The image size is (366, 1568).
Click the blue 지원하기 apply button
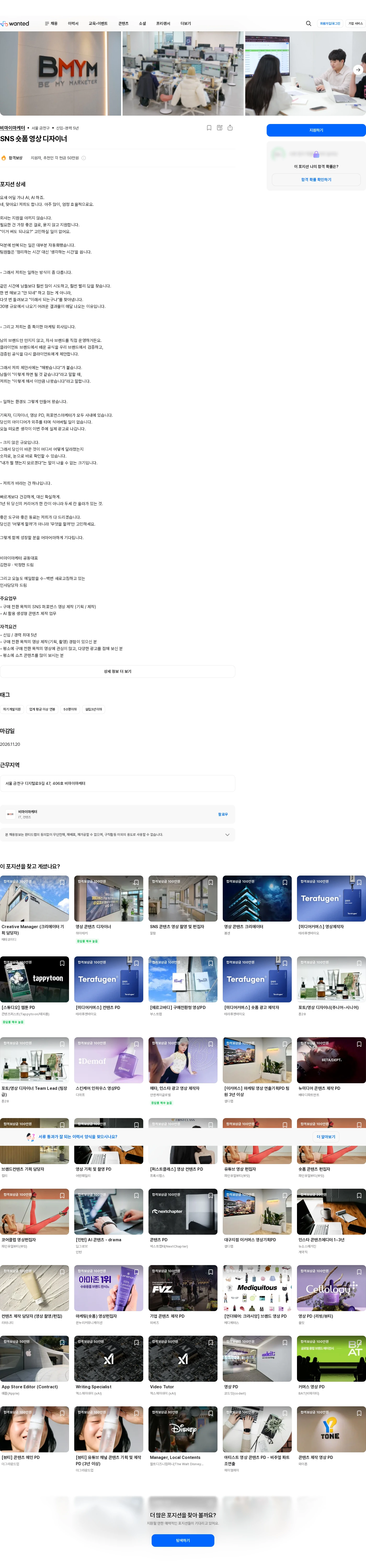[316, 130]
